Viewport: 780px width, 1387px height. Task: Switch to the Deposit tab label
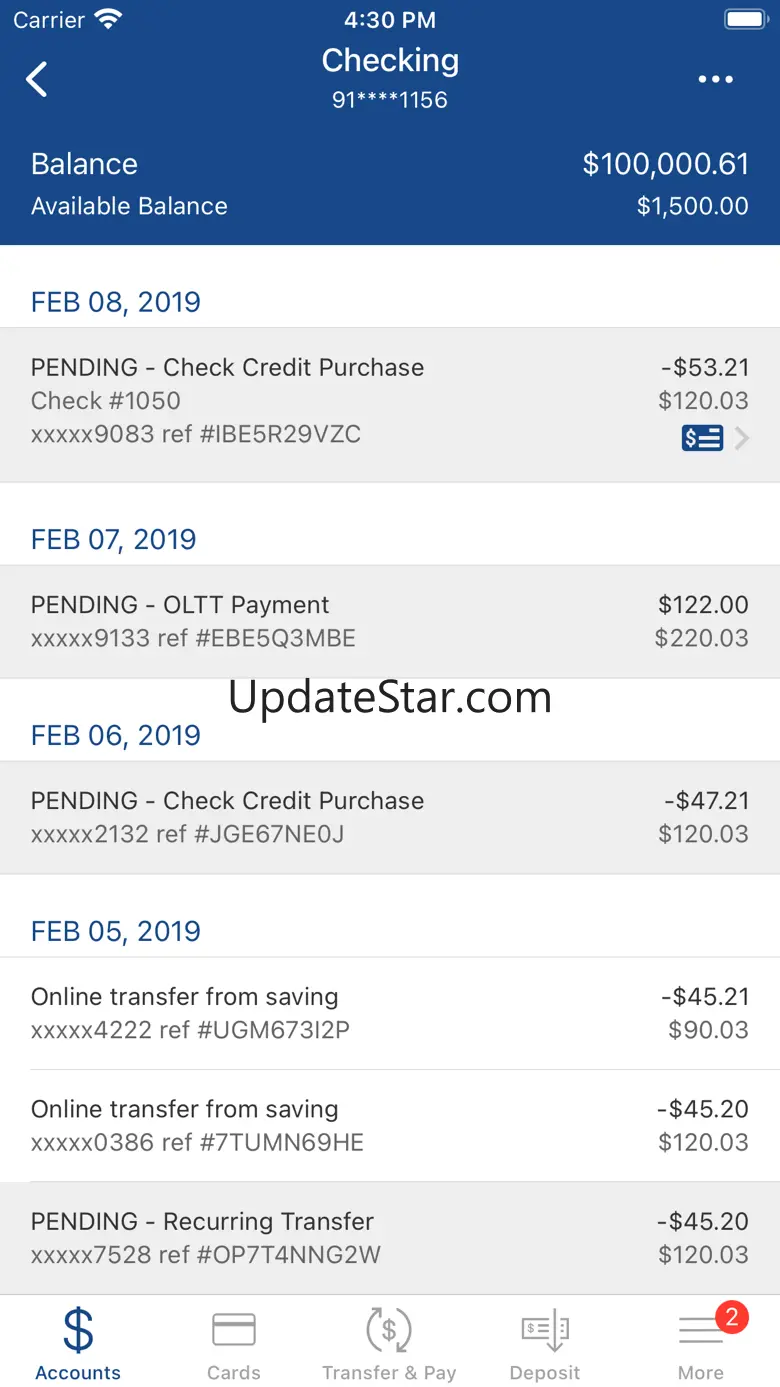point(545,1373)
